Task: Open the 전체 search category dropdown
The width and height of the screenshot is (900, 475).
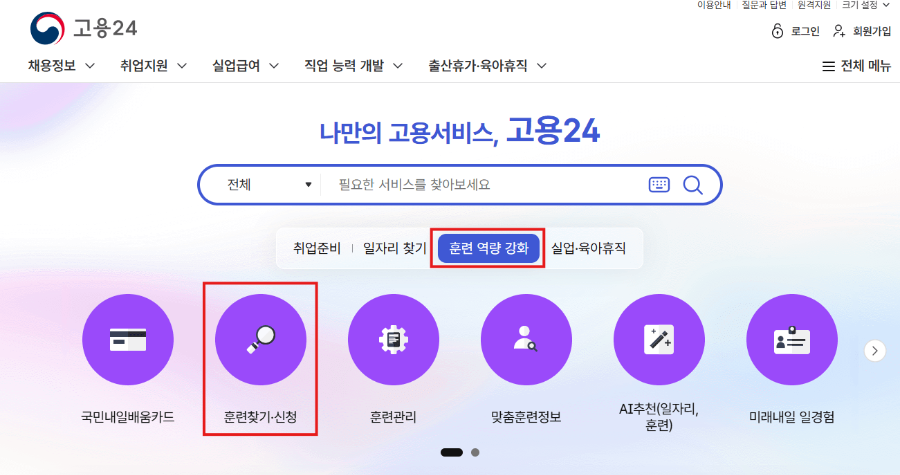Action: coord(269,185)
